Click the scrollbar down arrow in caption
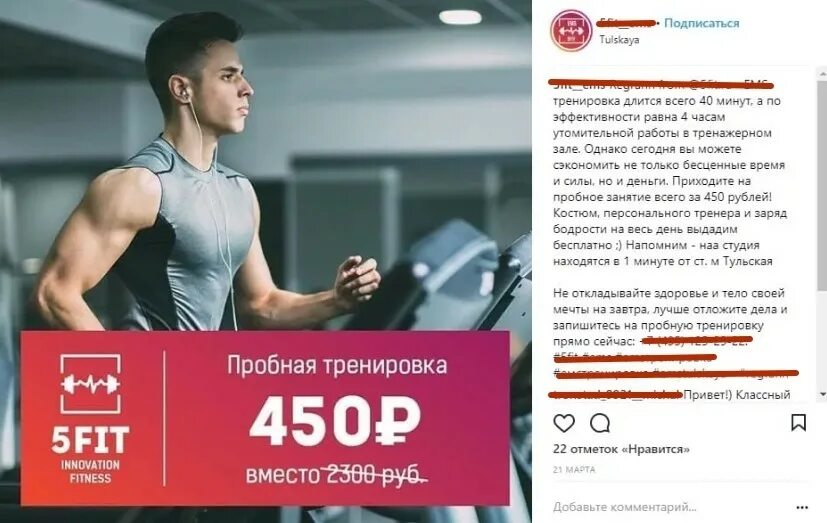This screenshot has height=523, width=827. click(x=822, y=394)
